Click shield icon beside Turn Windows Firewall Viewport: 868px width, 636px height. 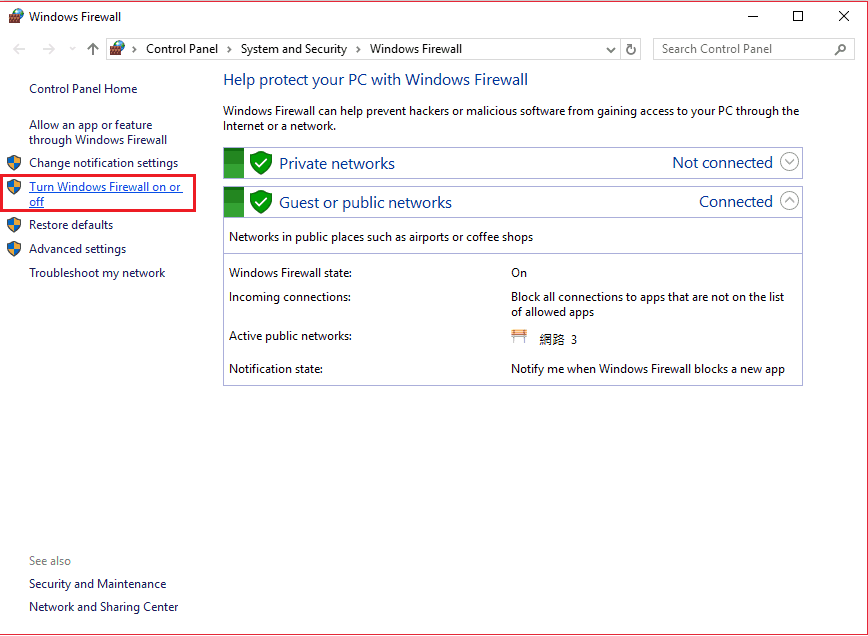click(x=14, y=187)
